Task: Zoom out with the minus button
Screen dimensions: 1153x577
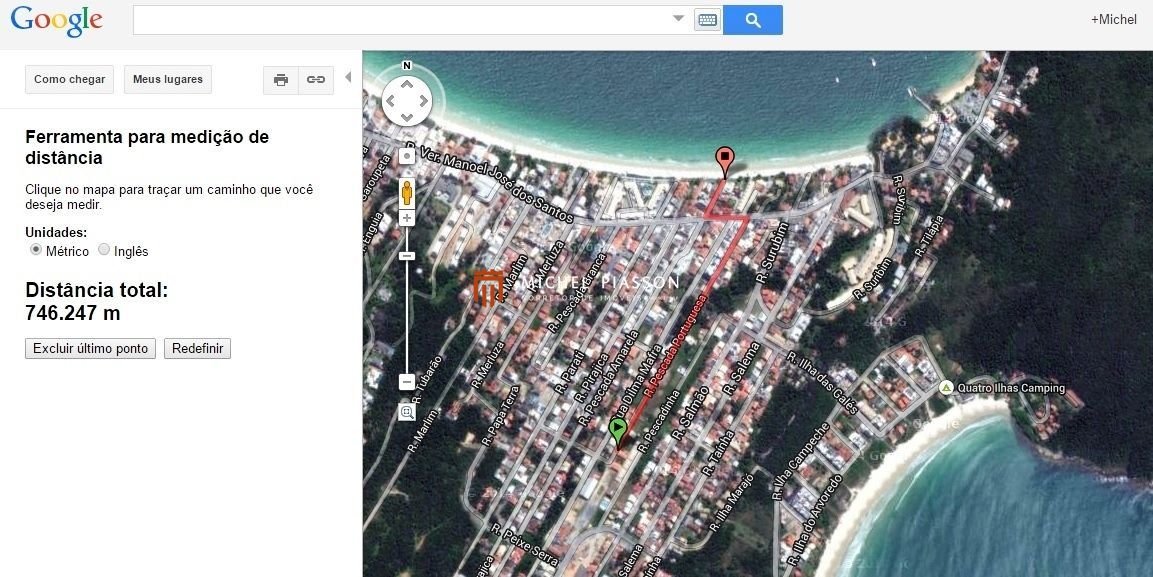Action: (x=407, y=382)
